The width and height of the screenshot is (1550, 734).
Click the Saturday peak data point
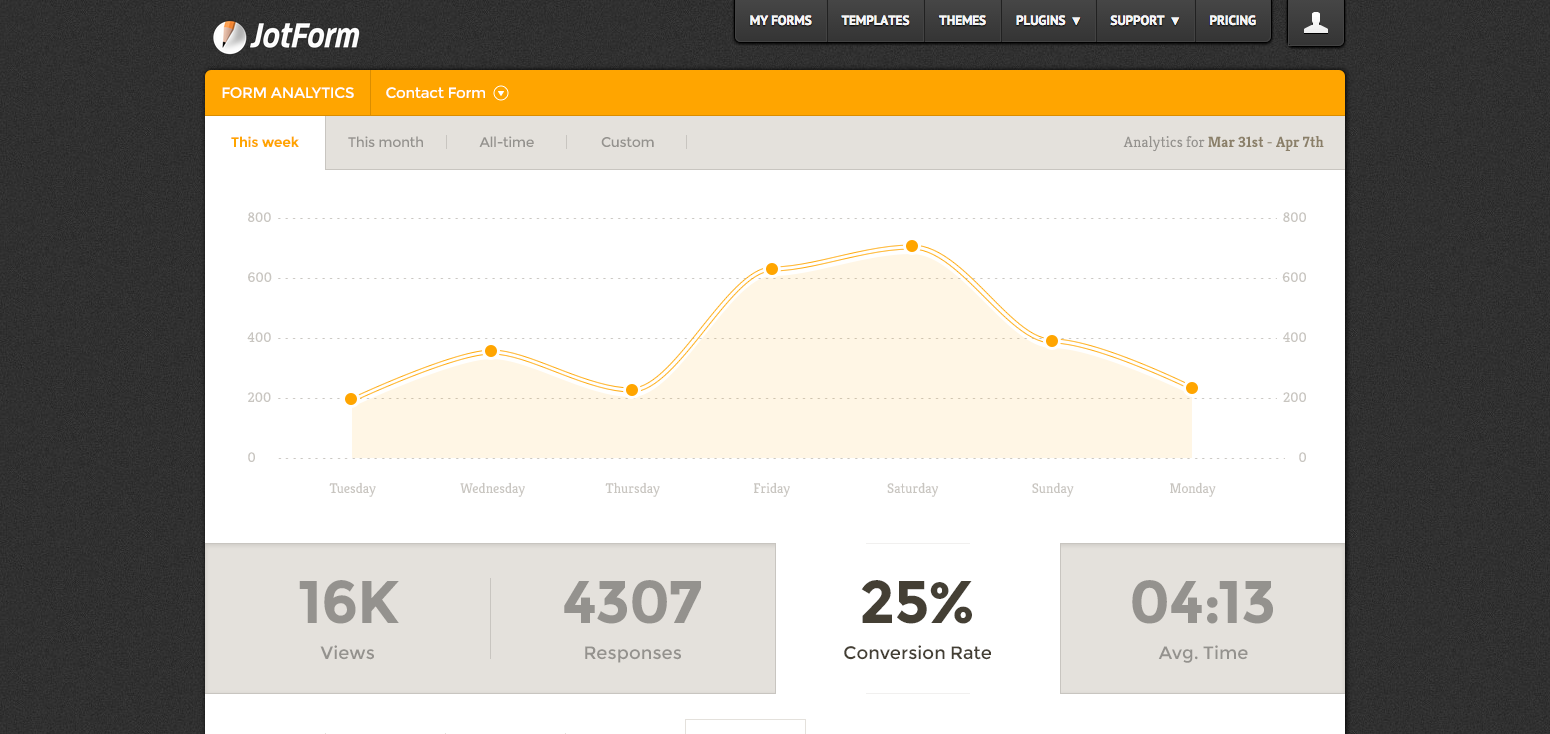click(x=912, y=246)
